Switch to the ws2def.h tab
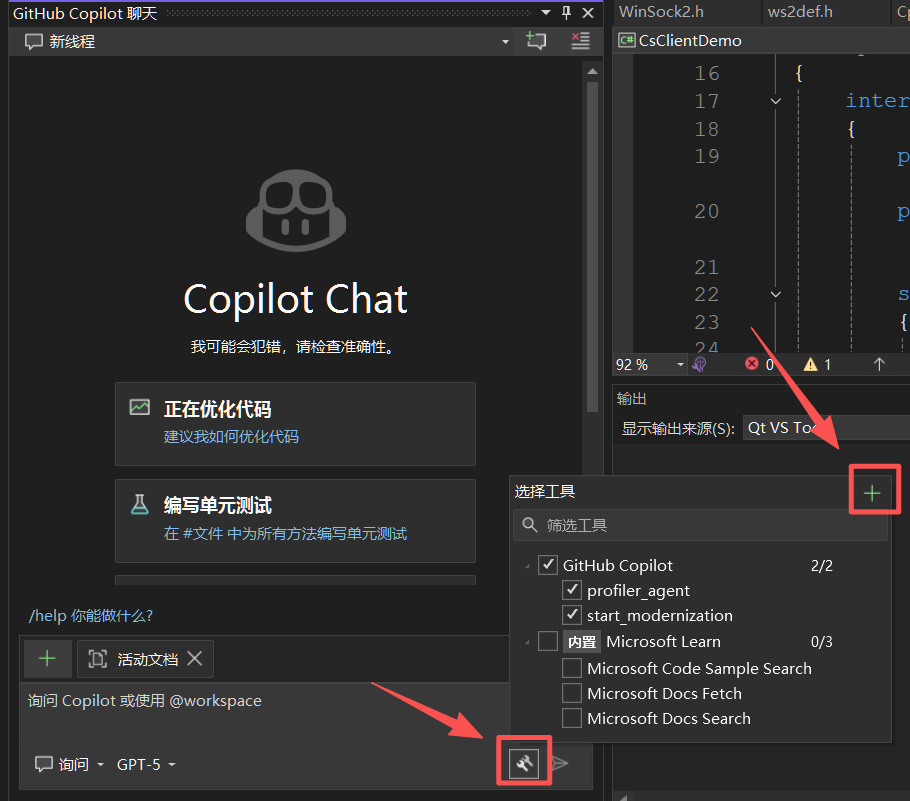This screenshot has height=801, width=910. point(800,12)
